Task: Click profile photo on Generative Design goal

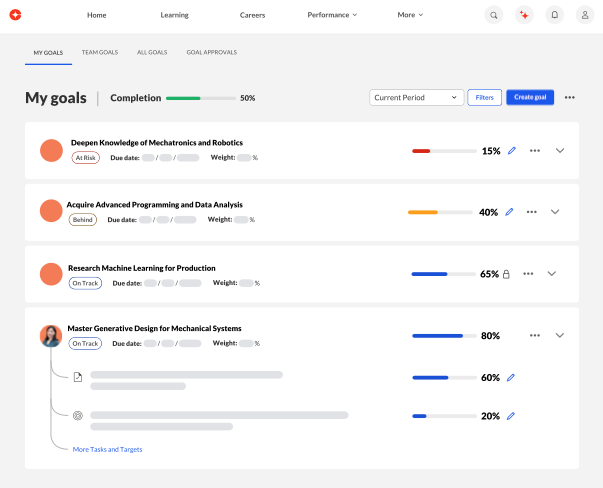Action: tap(51, 336)
